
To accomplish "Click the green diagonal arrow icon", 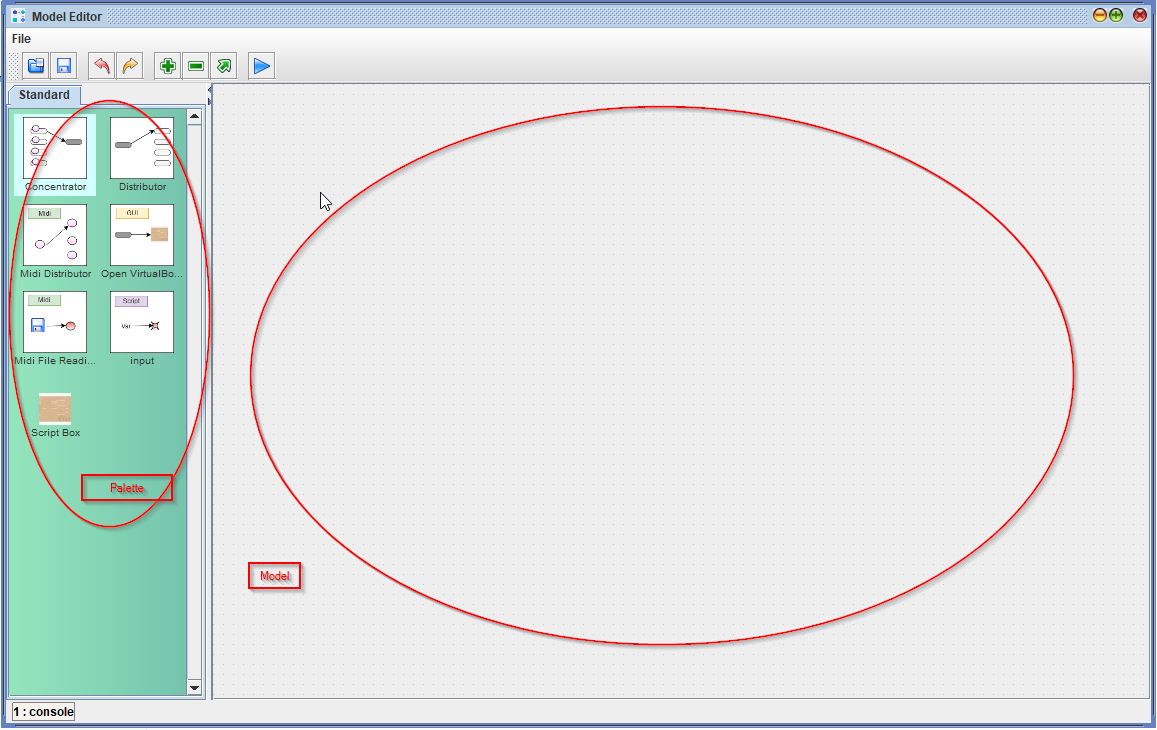I will [x=224, y=66].
